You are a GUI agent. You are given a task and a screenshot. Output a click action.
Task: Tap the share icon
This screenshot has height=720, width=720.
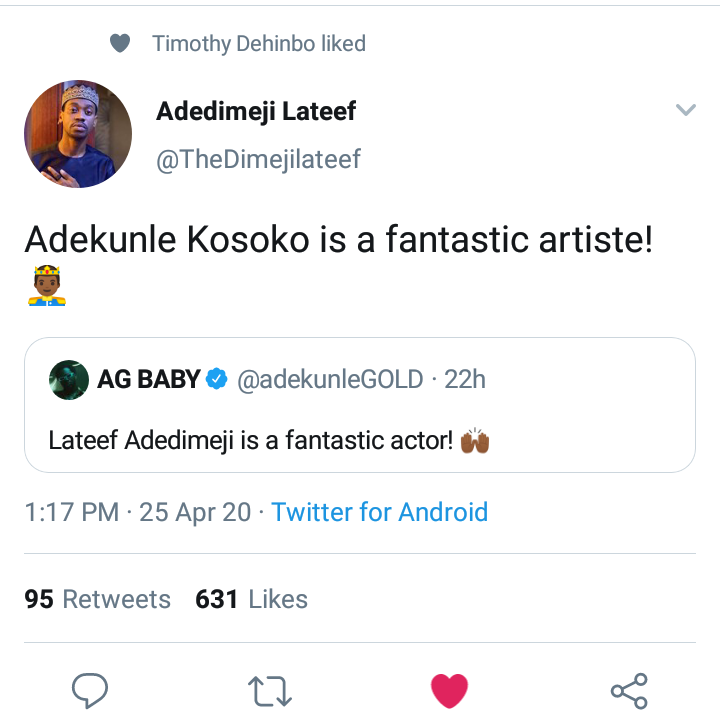coord(629,689)
